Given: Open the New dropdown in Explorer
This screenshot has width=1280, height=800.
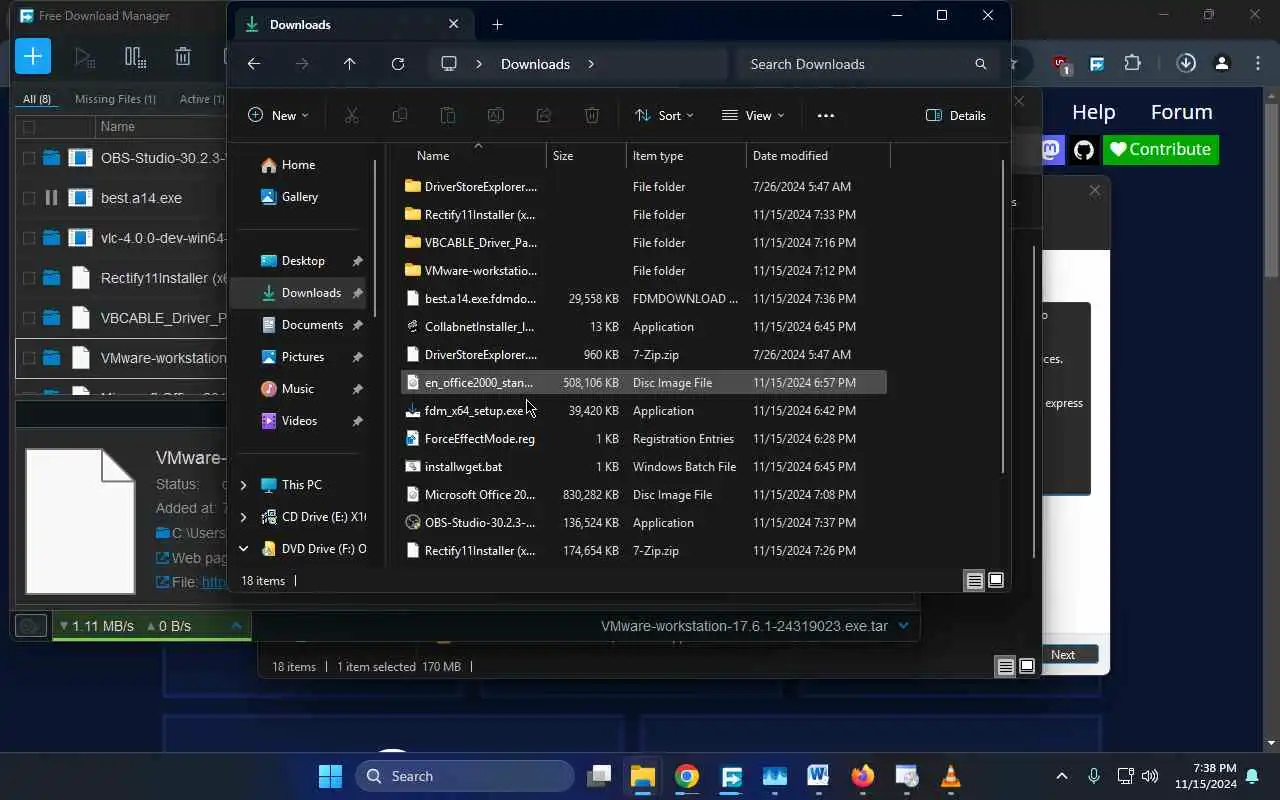Looking at the screenshot, I should pos(278,115).
